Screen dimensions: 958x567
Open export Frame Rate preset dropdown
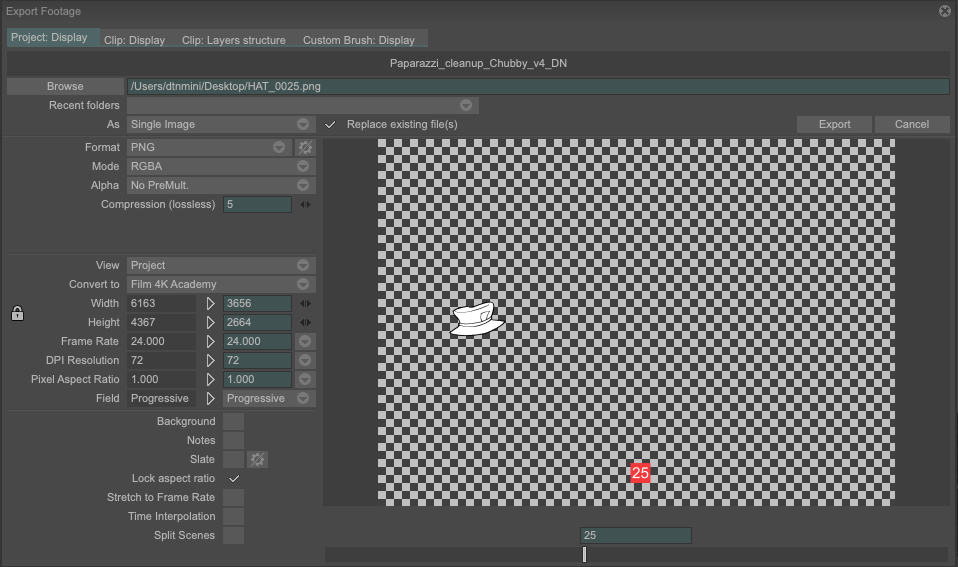point(305,342)
